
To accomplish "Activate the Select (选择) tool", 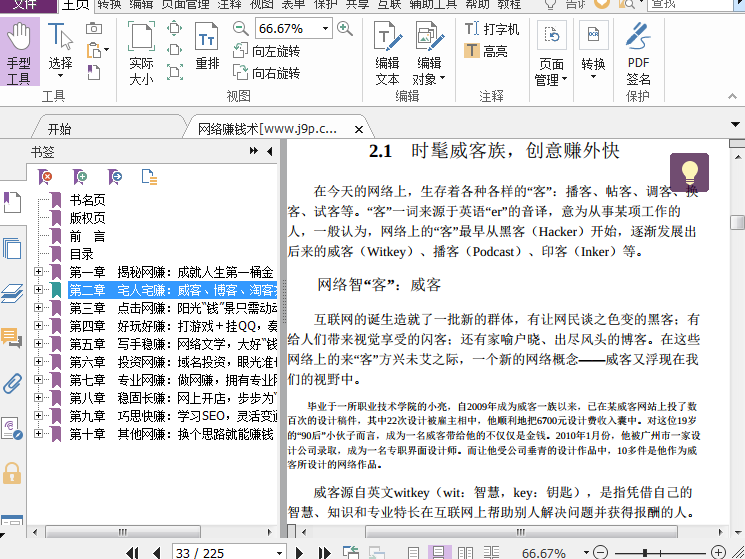I will point(60,52).
